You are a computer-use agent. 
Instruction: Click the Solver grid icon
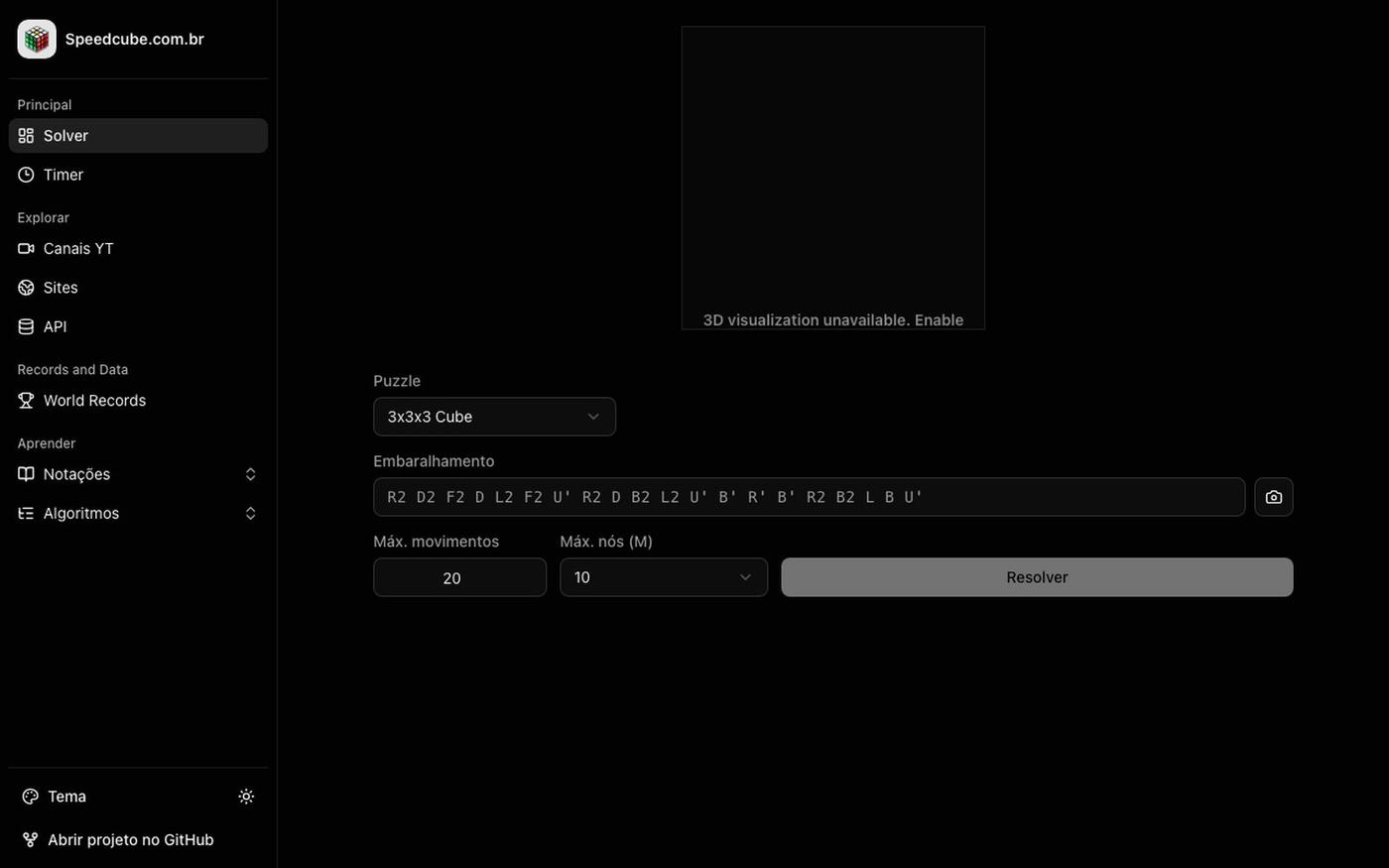[26, 136]
